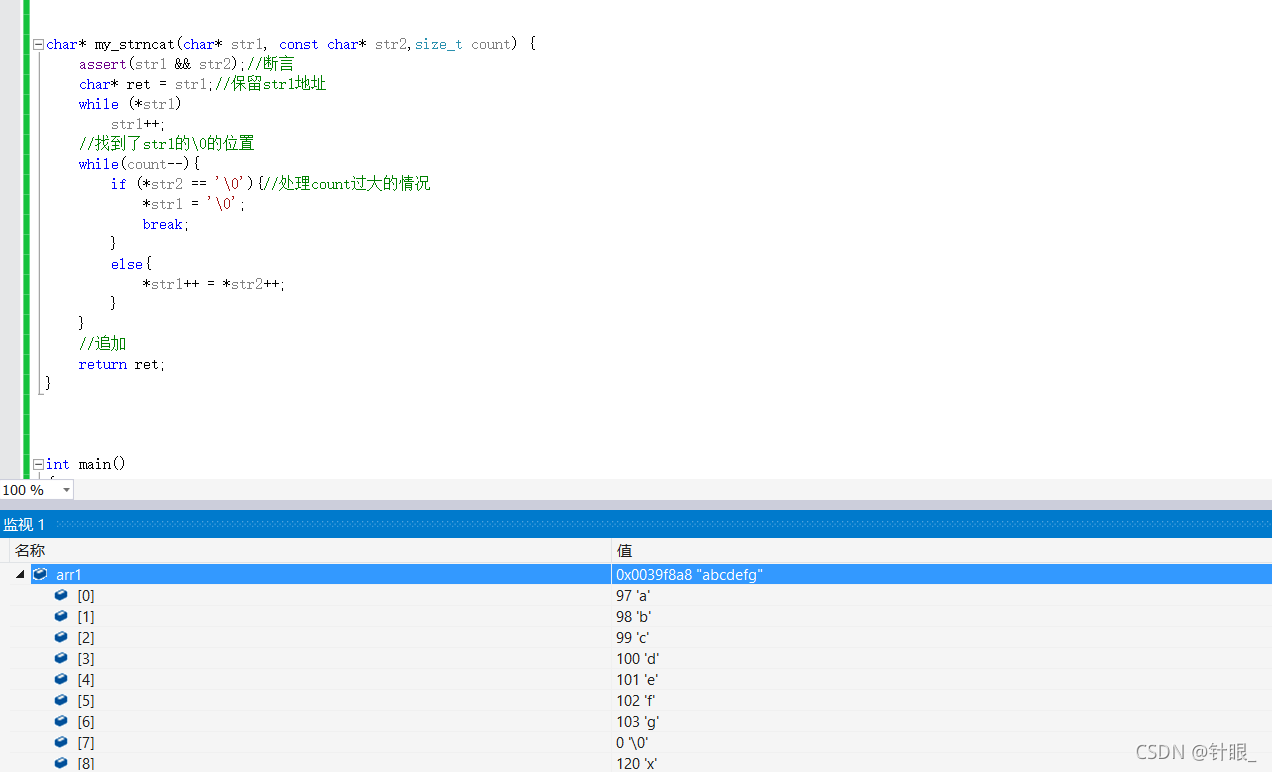
Task: Click the while (*str1) line
Action: (x=130, y=104)
